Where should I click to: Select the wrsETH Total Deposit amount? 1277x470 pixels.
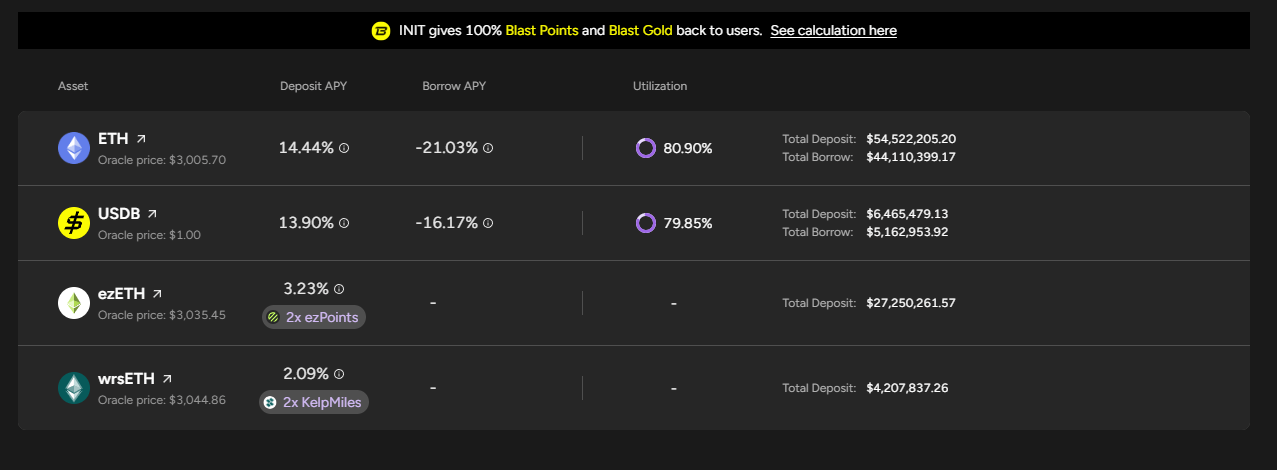click(907, 388)
